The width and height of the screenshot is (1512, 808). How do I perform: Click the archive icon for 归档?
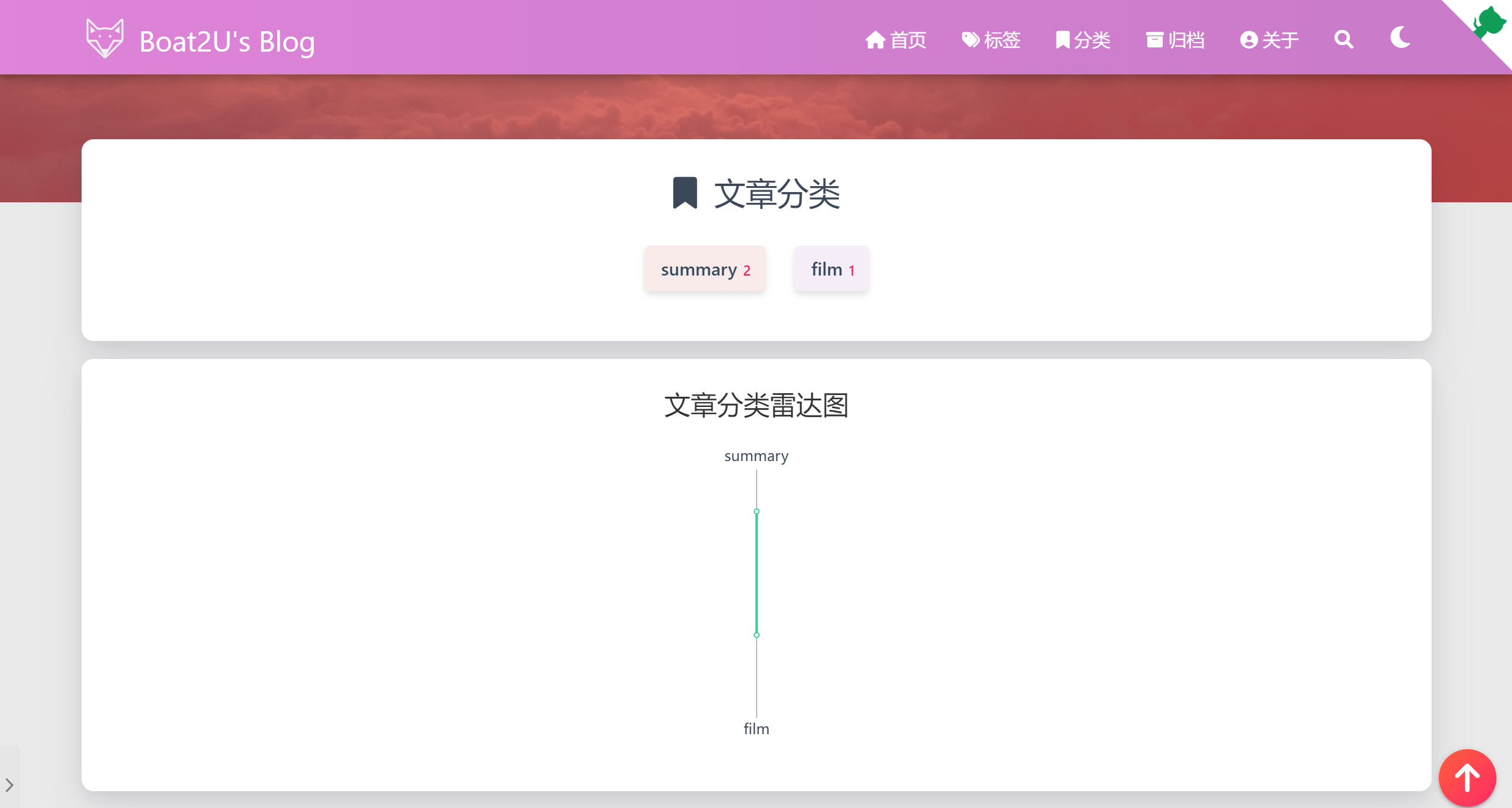(x=1153, y=39)
